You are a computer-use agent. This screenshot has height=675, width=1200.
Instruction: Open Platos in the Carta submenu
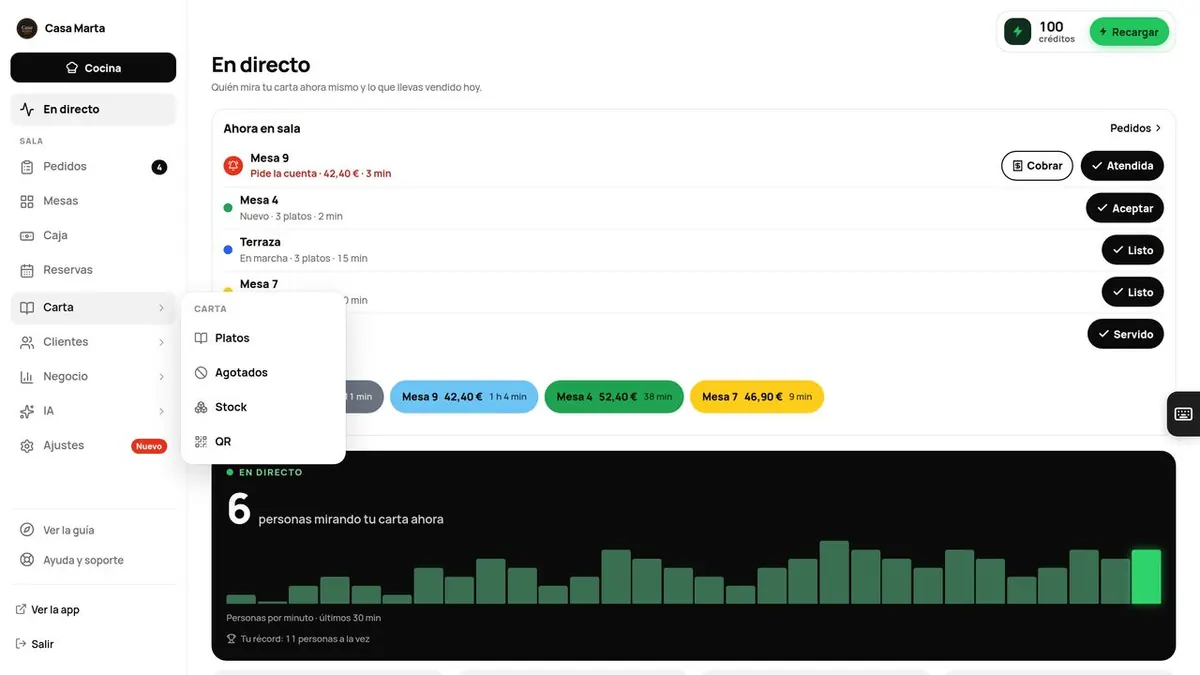263,338
